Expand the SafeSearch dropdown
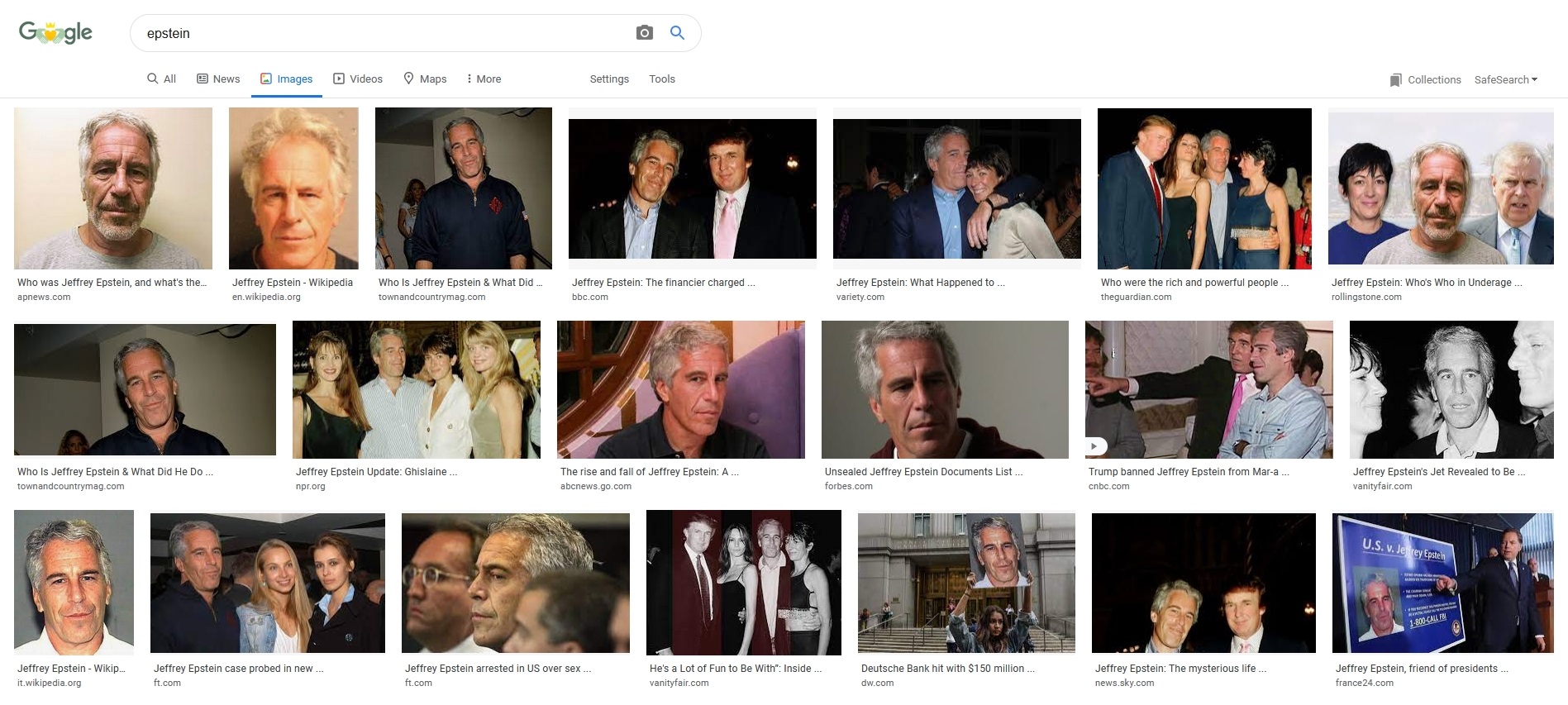 1506,79
